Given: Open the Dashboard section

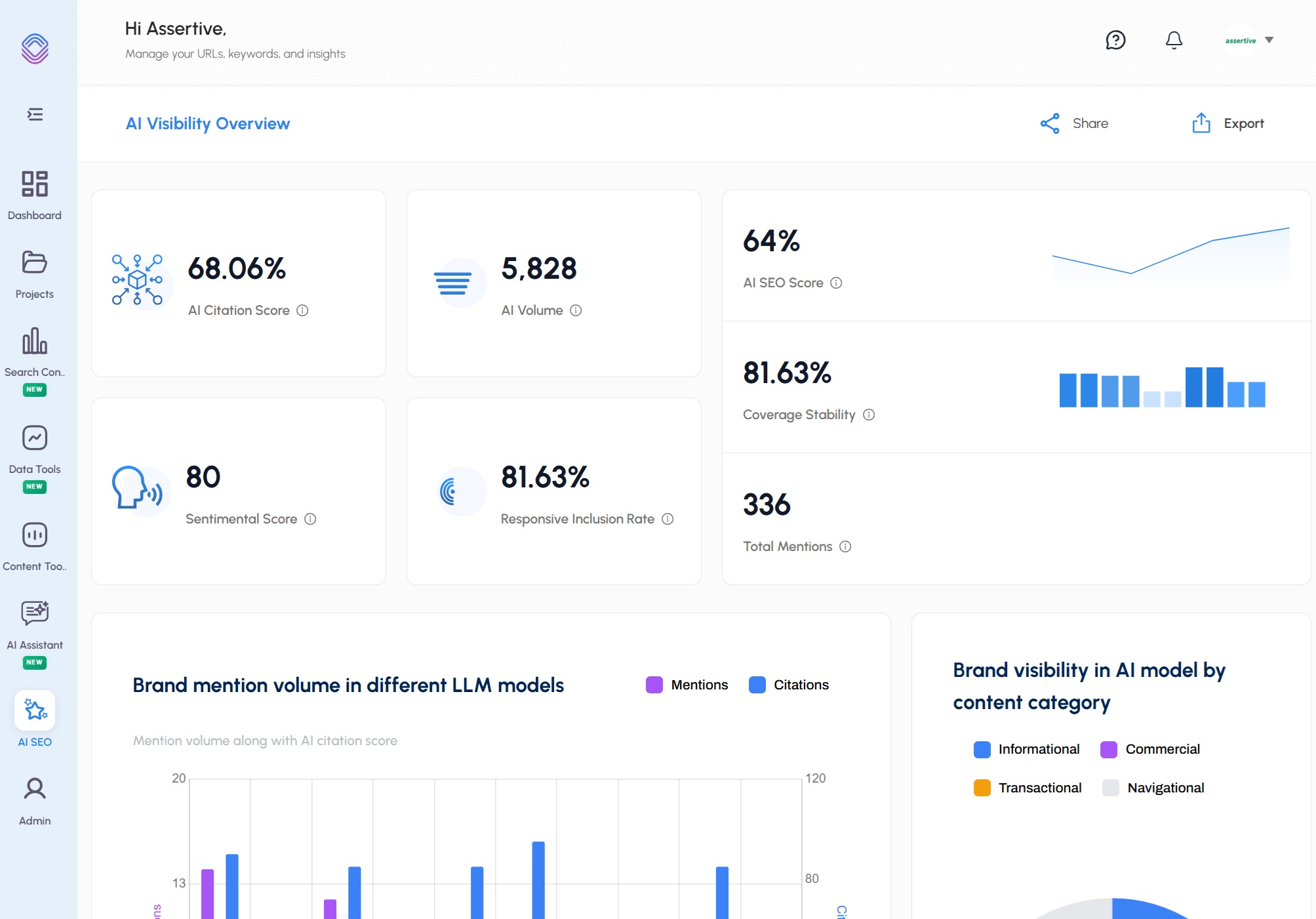Looking at the screenshot, I should click(35, 184).
